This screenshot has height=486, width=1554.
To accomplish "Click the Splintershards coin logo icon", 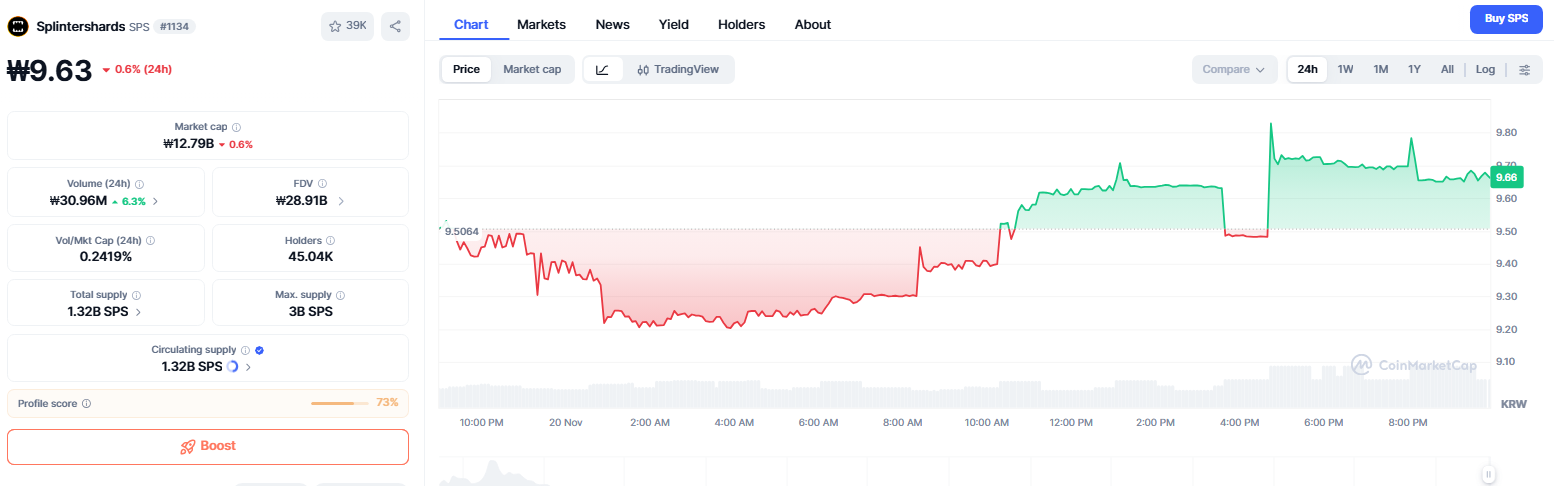I will (19, 26).
